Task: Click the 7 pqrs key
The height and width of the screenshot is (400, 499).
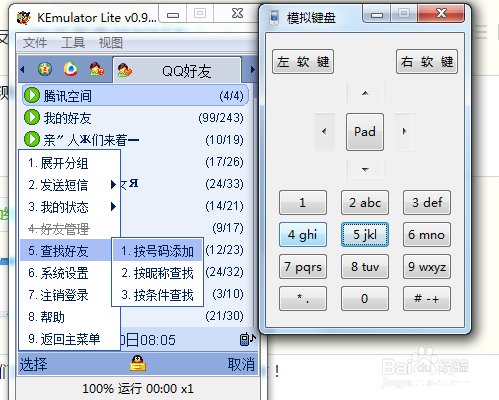Action: point(303,267)
